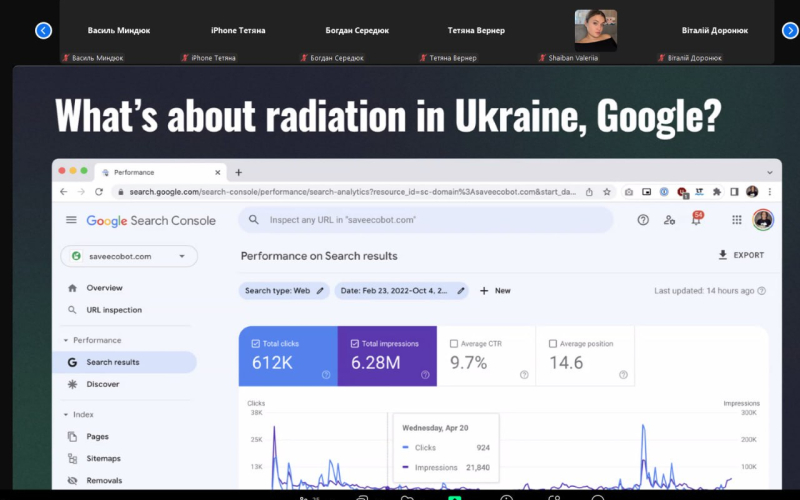The height and width of the screenshot is (500, 800).
Task: Select Віталій Доронюк participant tile
Action: (x=714, y=31)
